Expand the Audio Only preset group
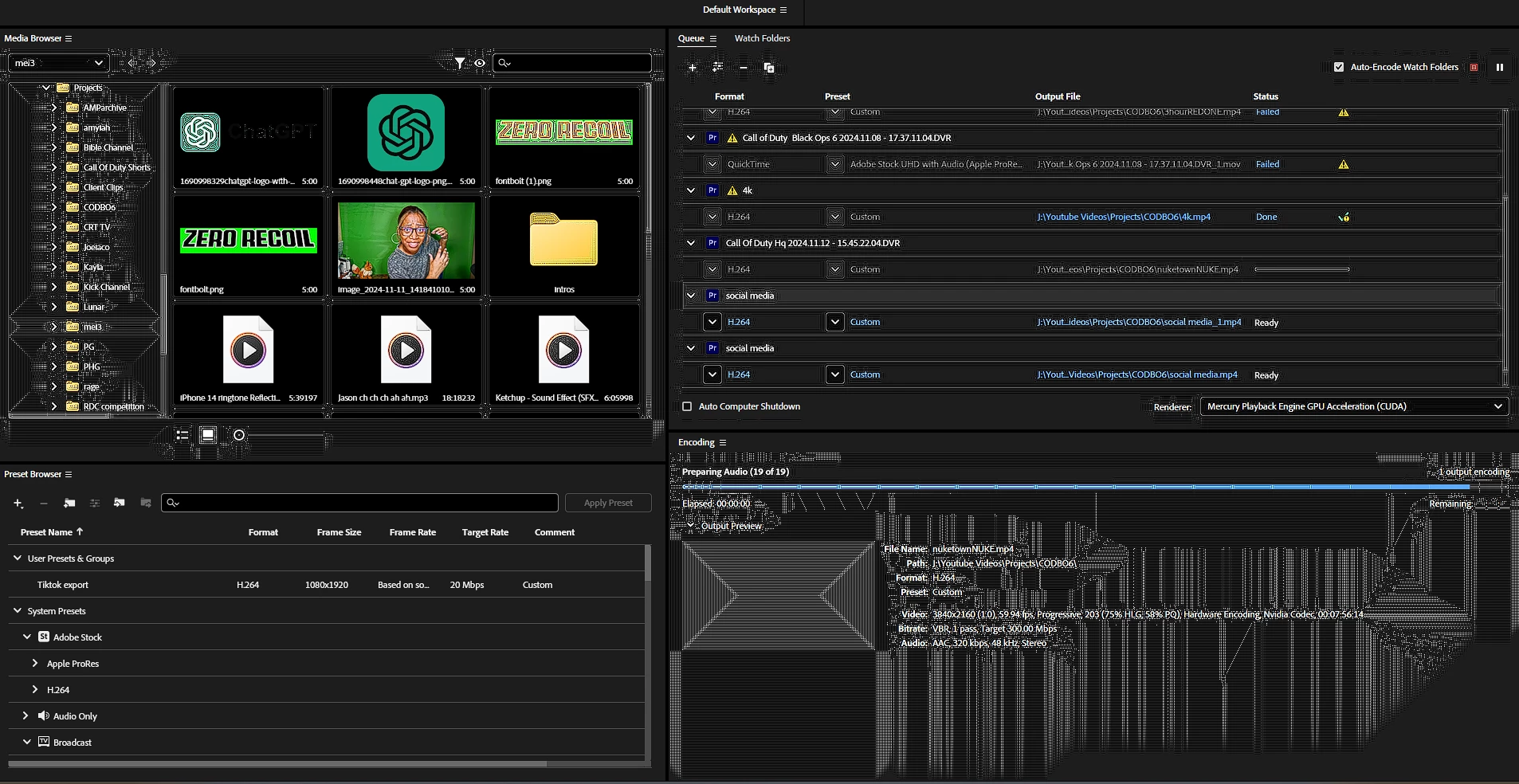The width and height of the screenshot is (1519, 784). (26, 715)
